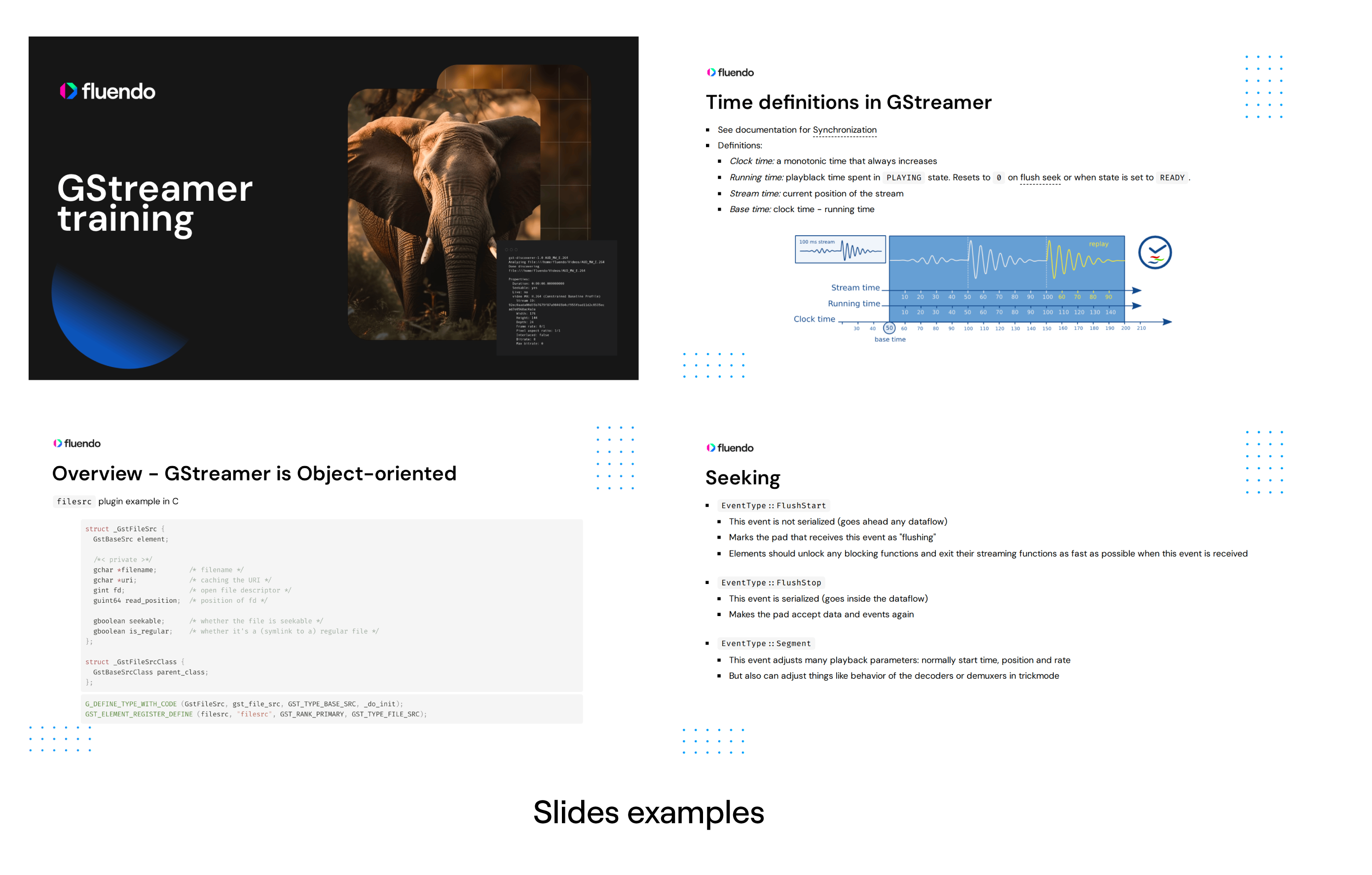The height and width of the screenshot is (875, 1372).
Task: Open the Synchronization documentation link
Action: click(845, 130)
